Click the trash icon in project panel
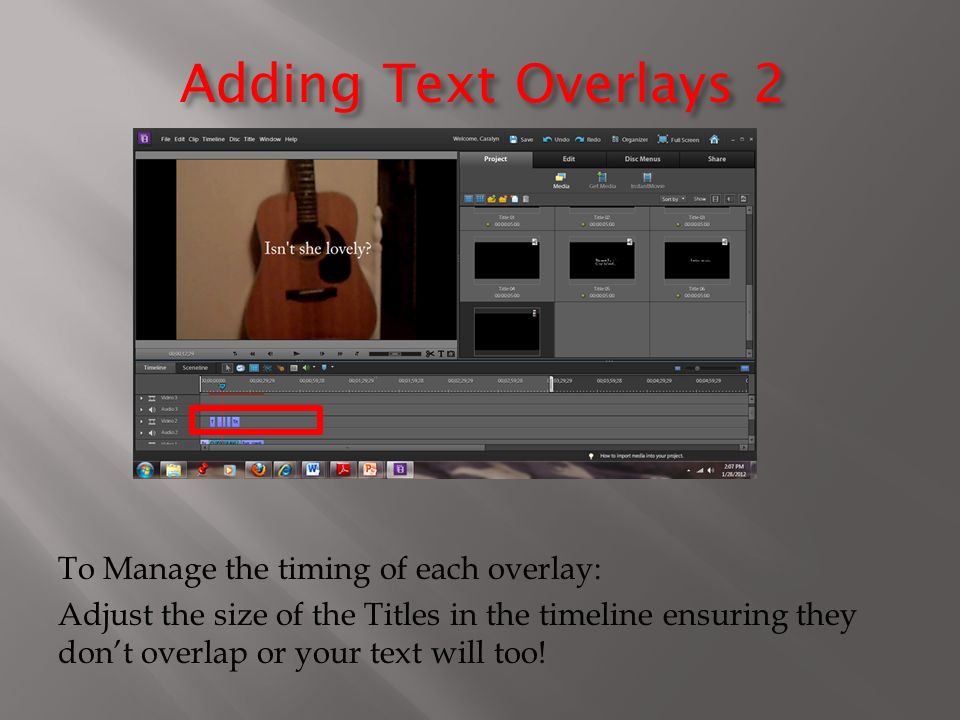The image size is (960, 720). click(526, 199)
